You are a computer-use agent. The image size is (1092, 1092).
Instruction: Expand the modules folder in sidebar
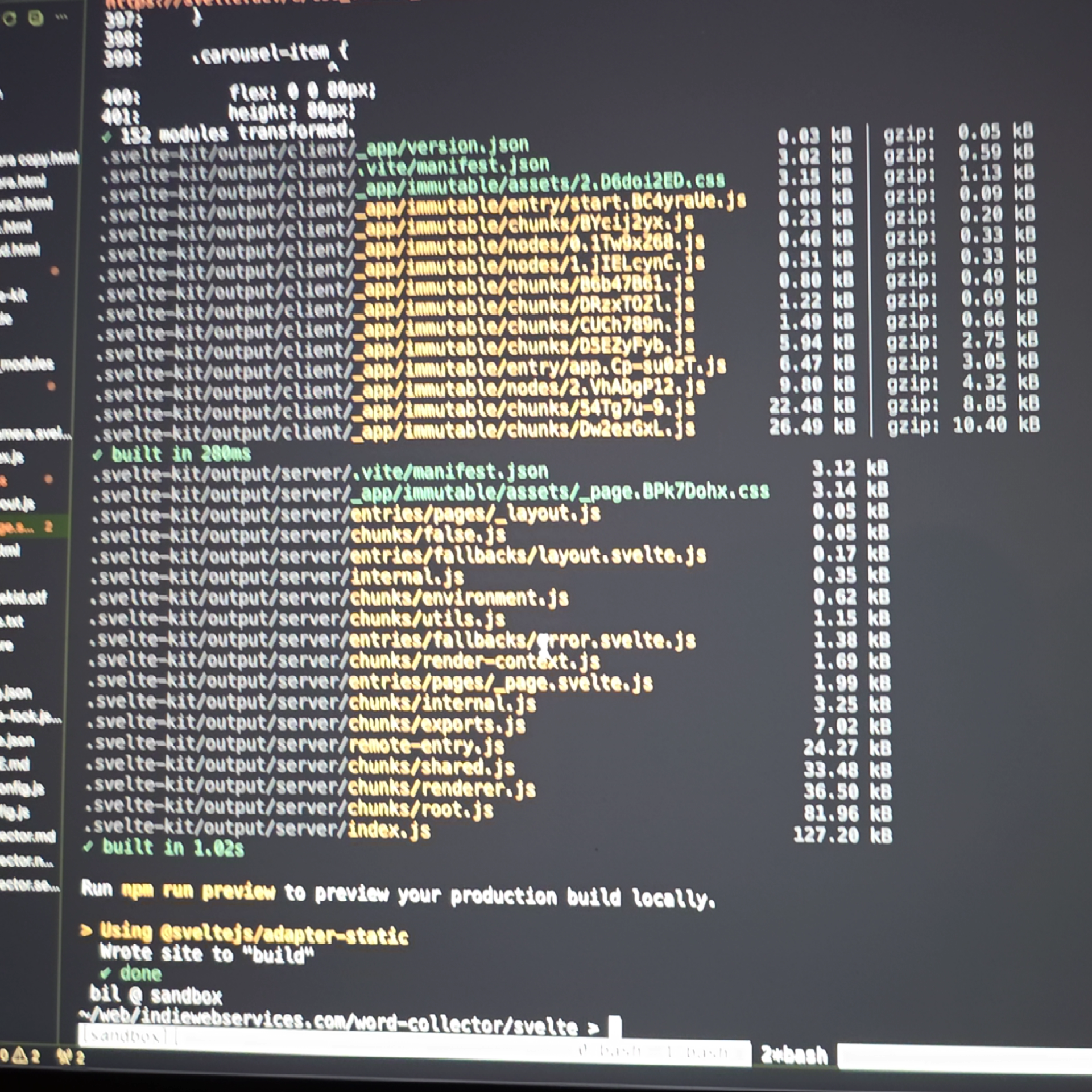pyautogui.click(x=27, y=364)
